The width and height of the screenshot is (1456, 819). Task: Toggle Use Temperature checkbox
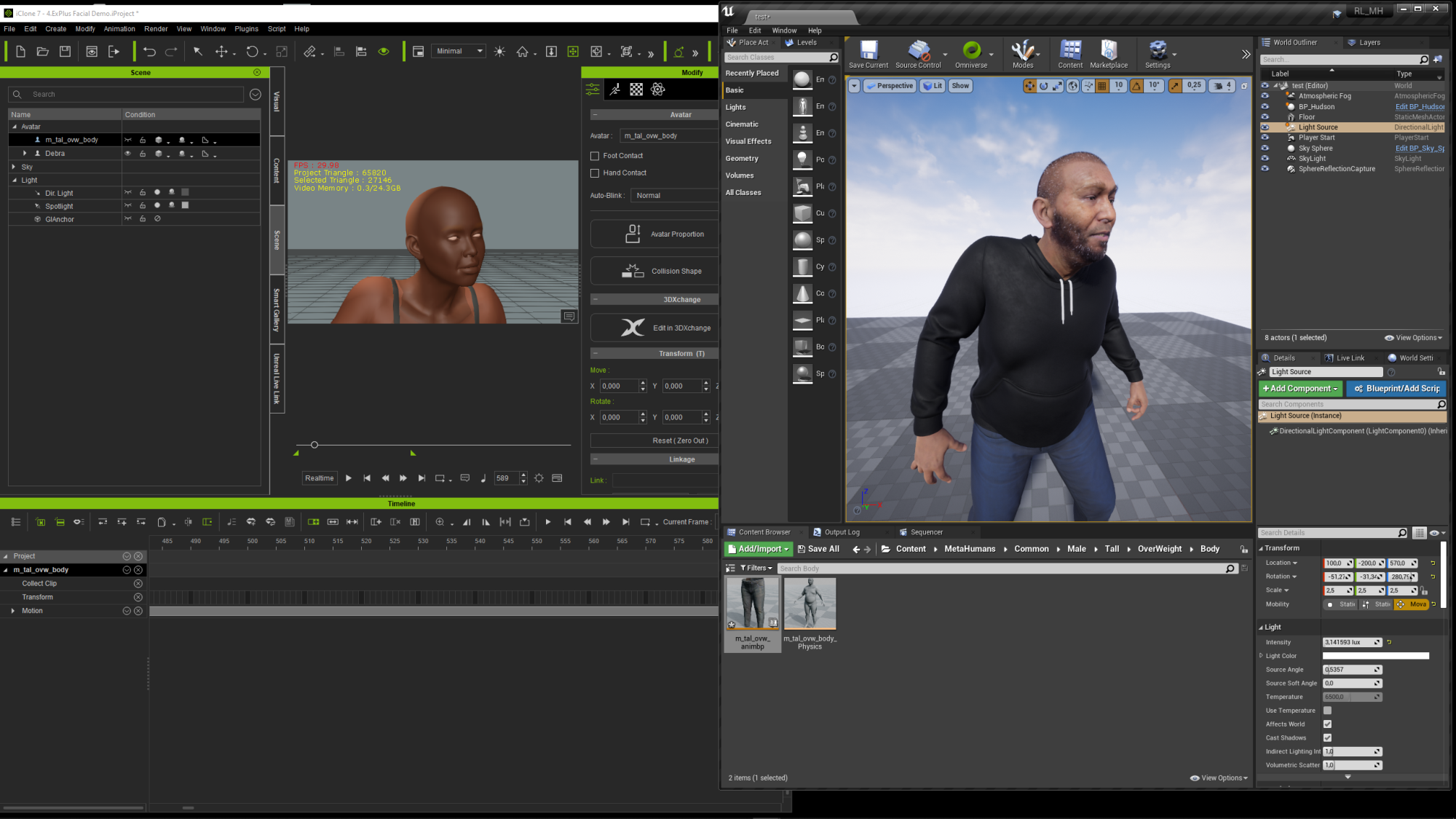click(1327, 711)
